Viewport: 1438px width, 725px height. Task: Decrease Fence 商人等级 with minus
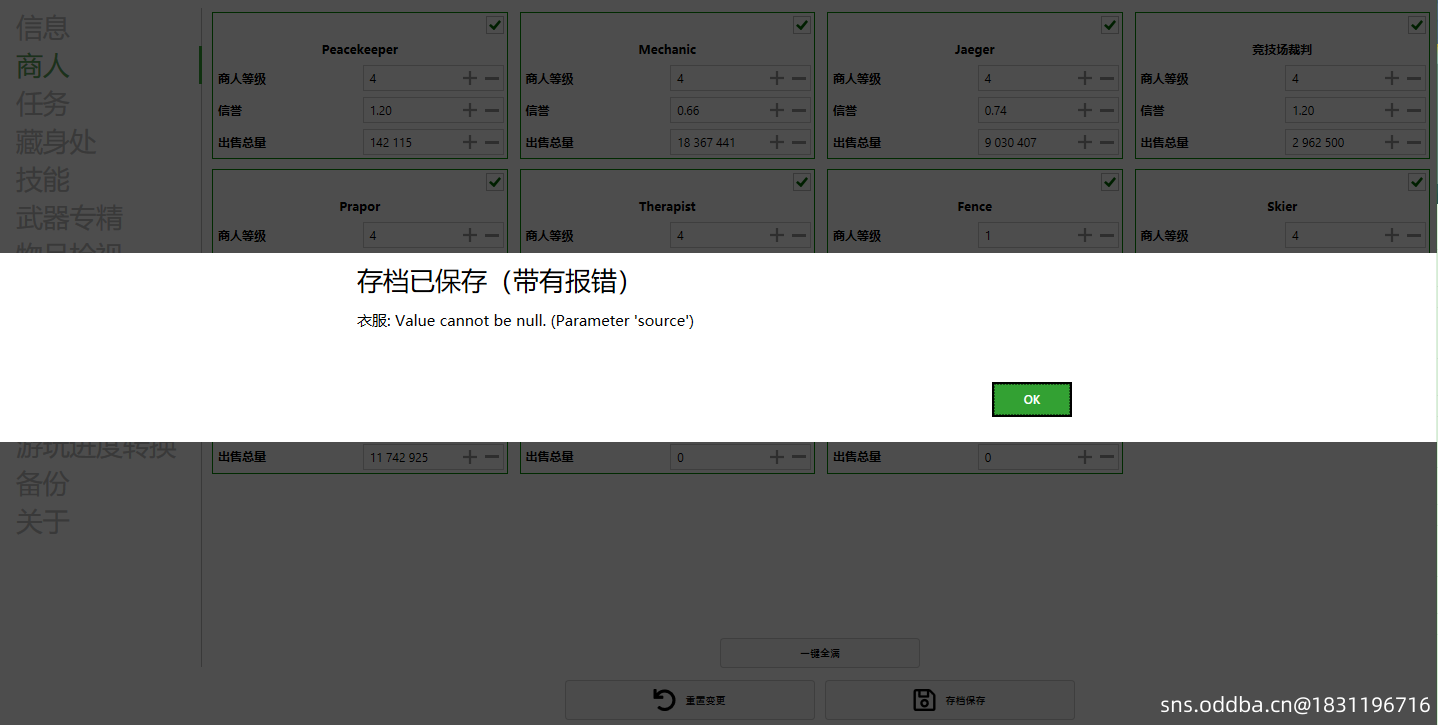coord(1107,235)
